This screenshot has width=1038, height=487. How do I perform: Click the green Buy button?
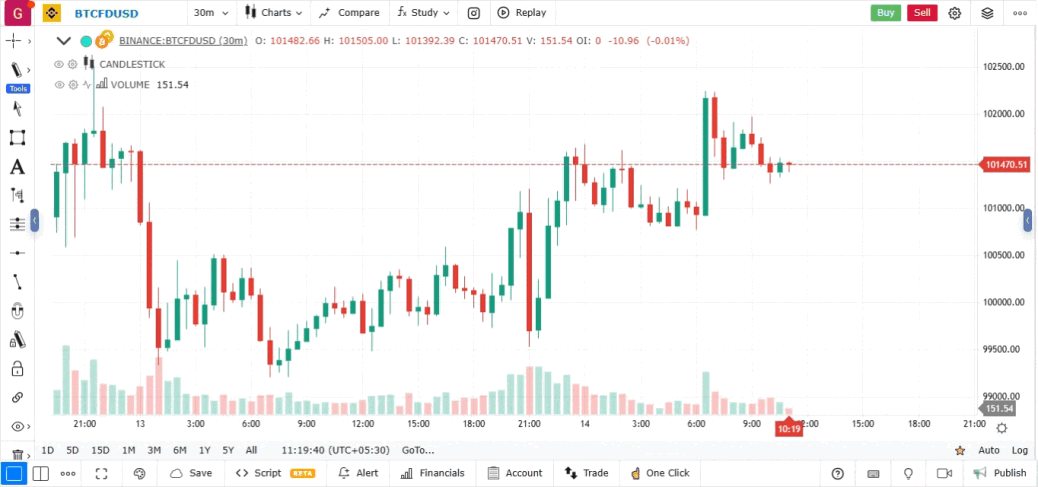pos(885,13)
